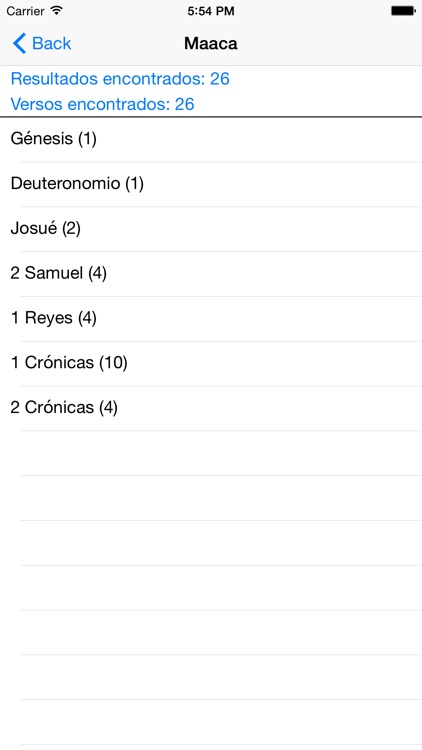The height and width of the screenshot is (750, 422).
Task: Open the Génesis (1) result row
Action: click(211, 140)
